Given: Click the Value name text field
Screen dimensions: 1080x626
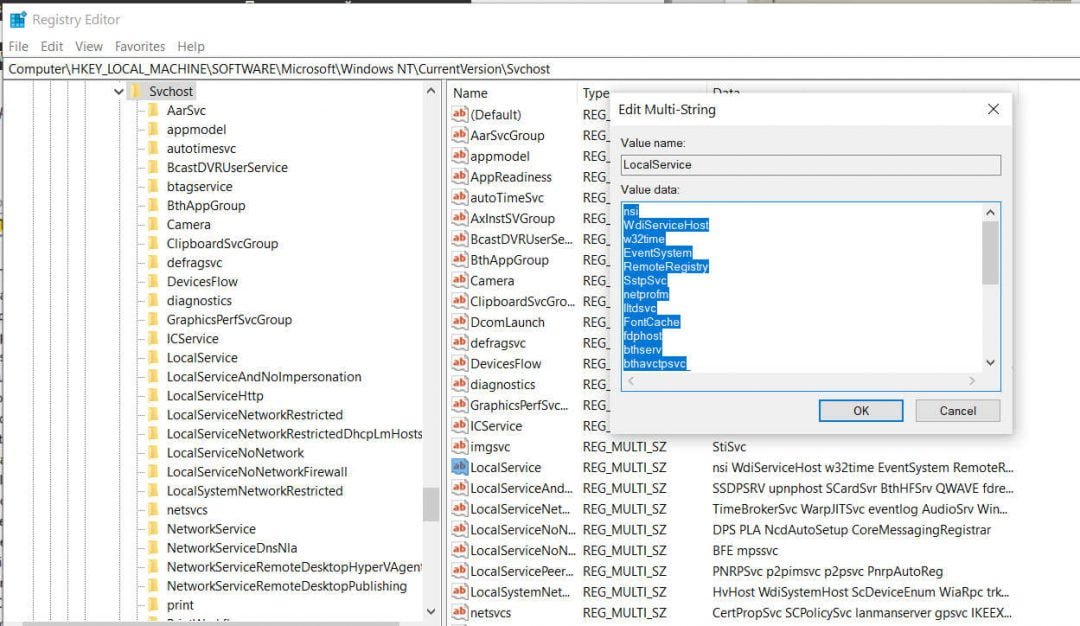Looking at the screenshot, I should click(810, 165).
